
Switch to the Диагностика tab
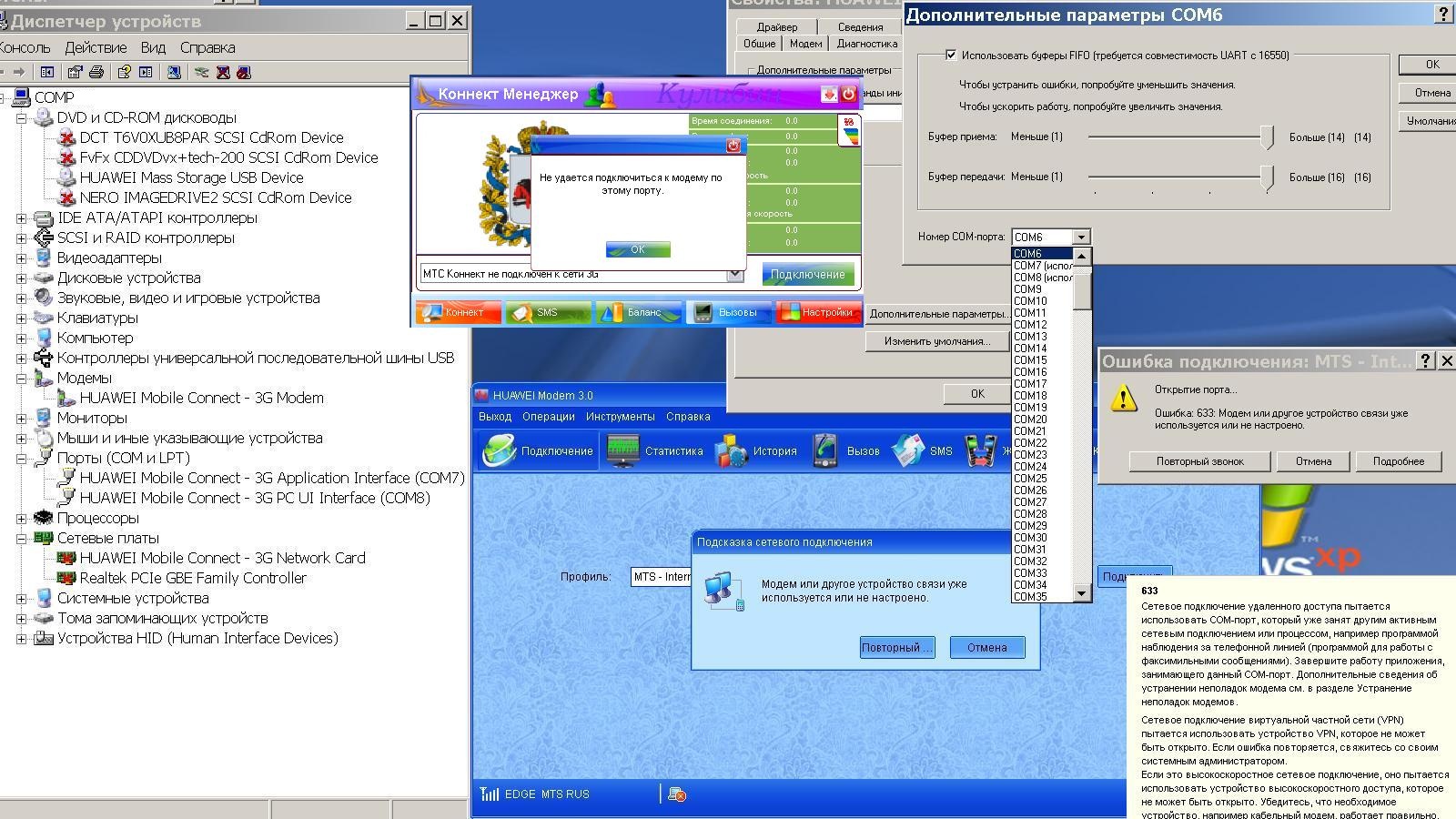(866, 44)
